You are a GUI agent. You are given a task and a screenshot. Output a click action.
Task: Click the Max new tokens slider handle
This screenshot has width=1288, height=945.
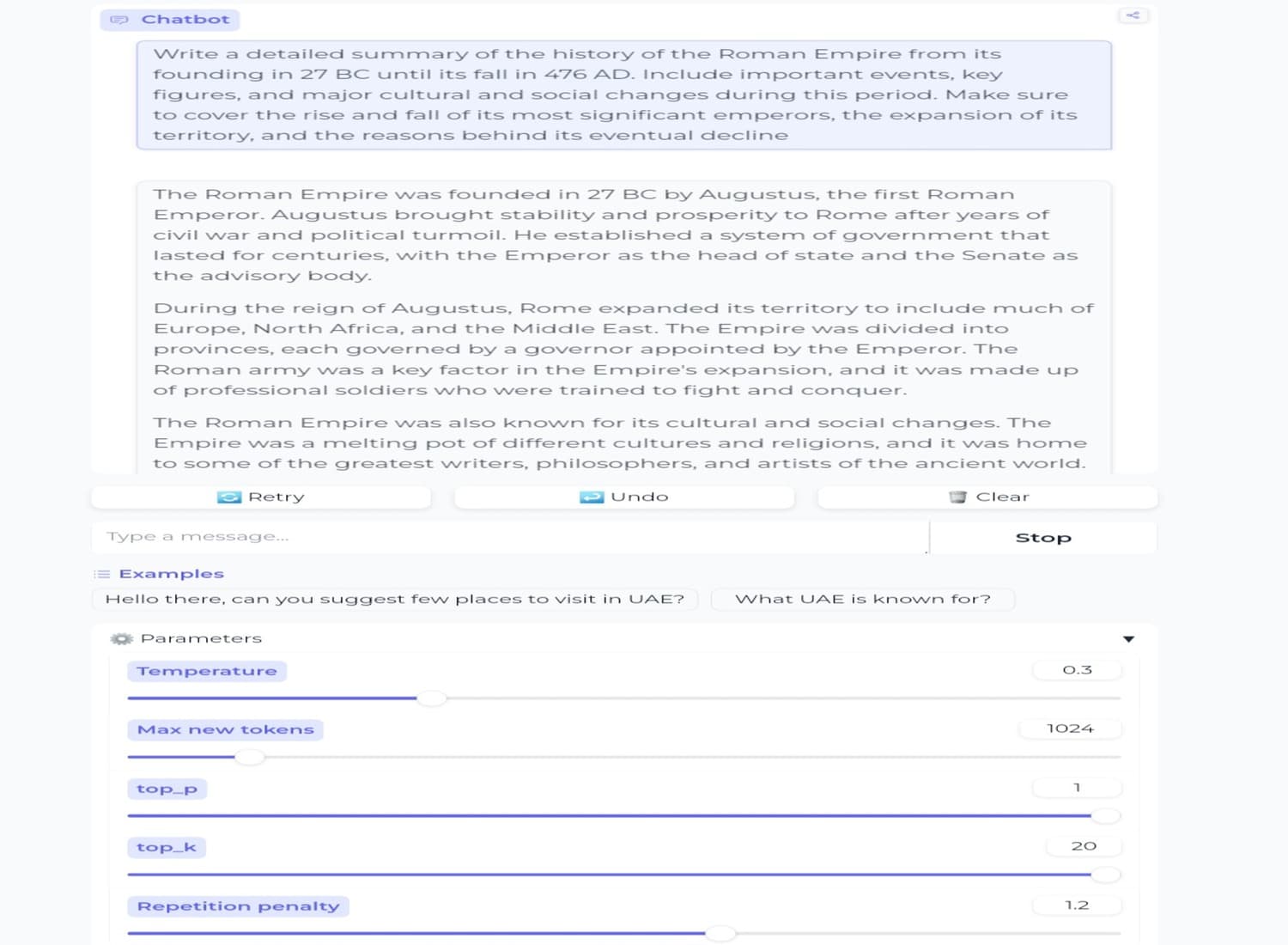coord(249,757)
